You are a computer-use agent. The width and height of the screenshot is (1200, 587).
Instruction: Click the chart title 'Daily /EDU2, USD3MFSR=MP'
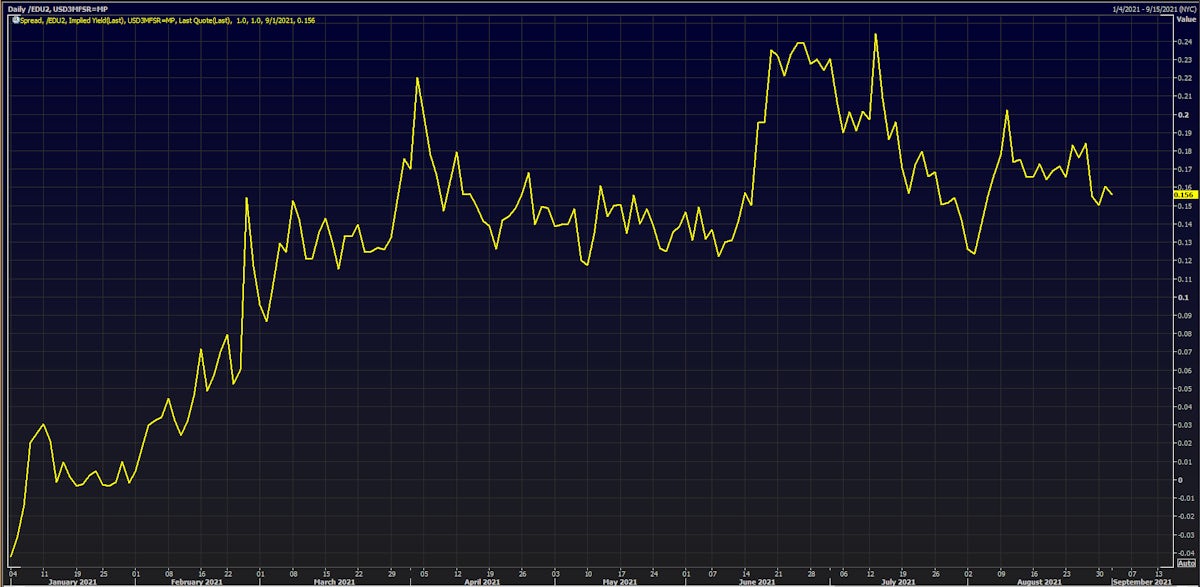[x=57, y=8]
